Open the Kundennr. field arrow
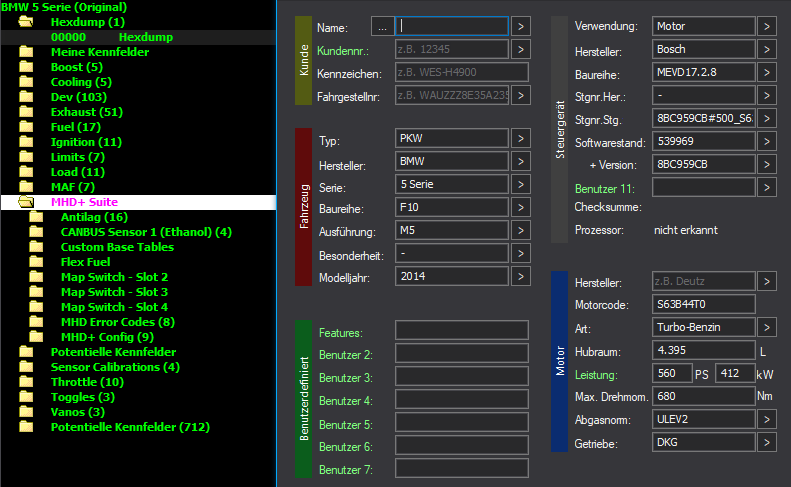Image resolution: width=791 pixels, height=487 pixels. [521, 49]
